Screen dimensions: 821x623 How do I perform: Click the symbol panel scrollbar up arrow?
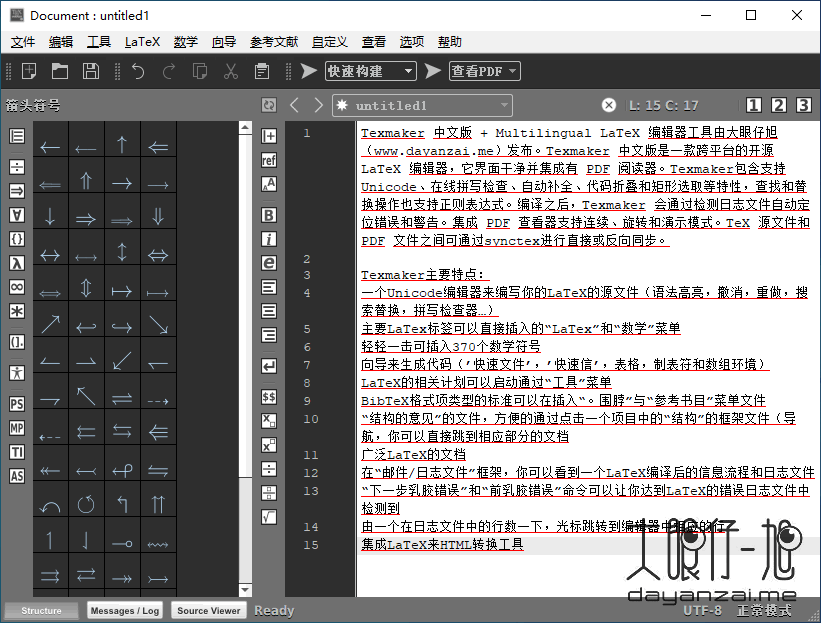(x=245, y=128)
